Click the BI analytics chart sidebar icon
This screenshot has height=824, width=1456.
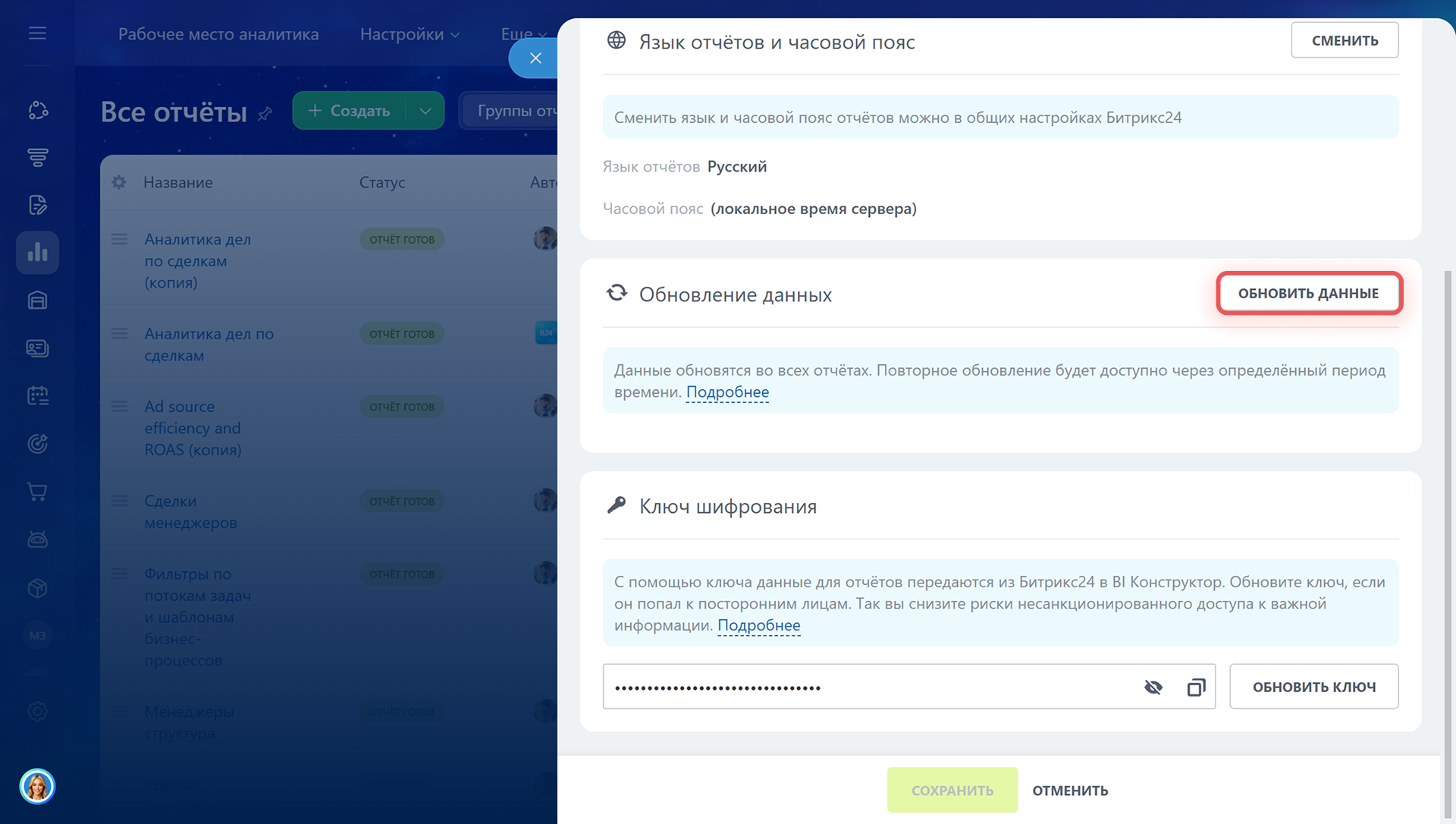[37, 253]
